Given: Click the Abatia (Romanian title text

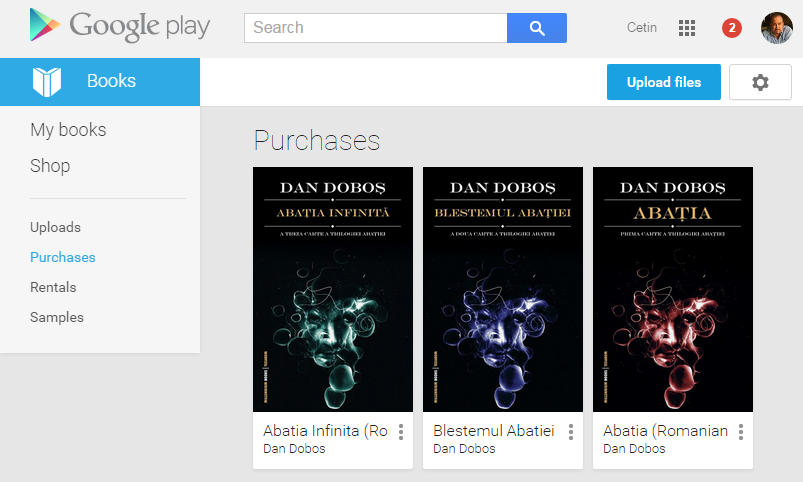Looking at the screenshot, I should 665,431.
